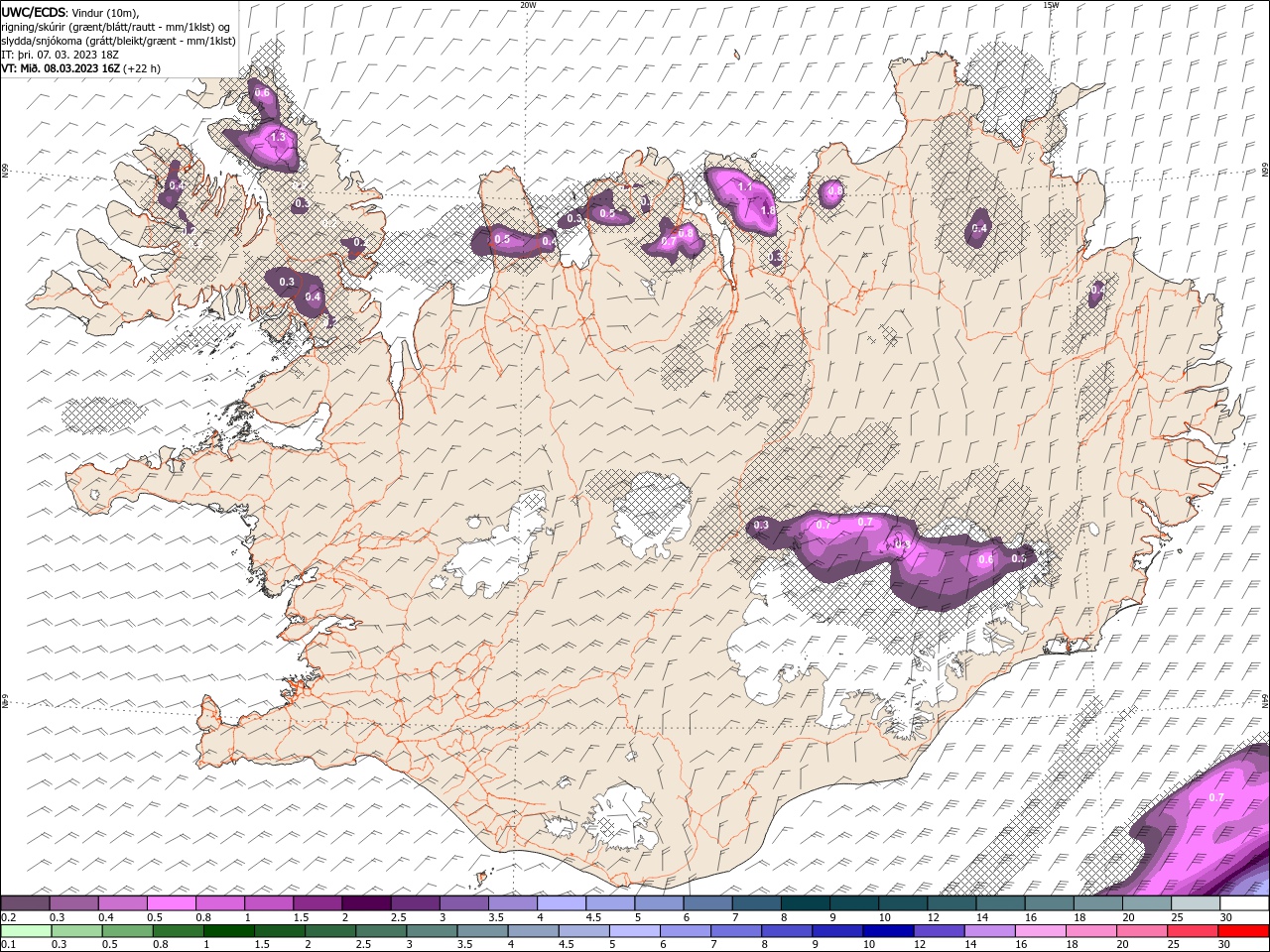Click the UWC/ECDS title text
The image size is (1270, 952).
tap(35, 12)
